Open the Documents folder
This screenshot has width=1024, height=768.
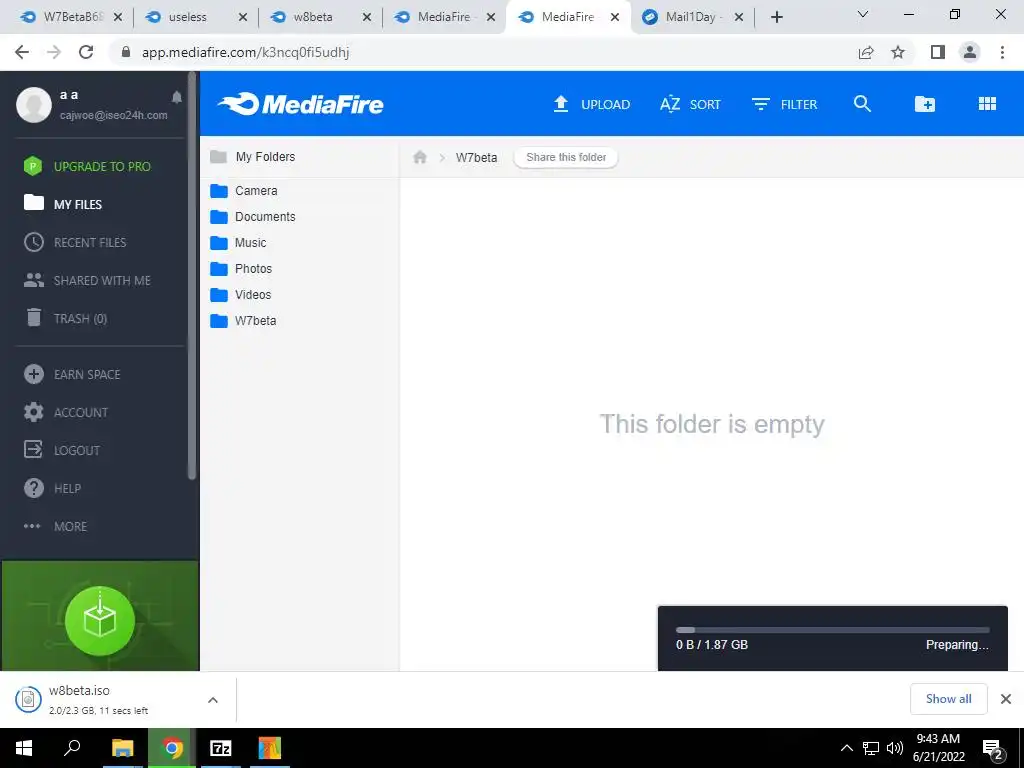253,217
